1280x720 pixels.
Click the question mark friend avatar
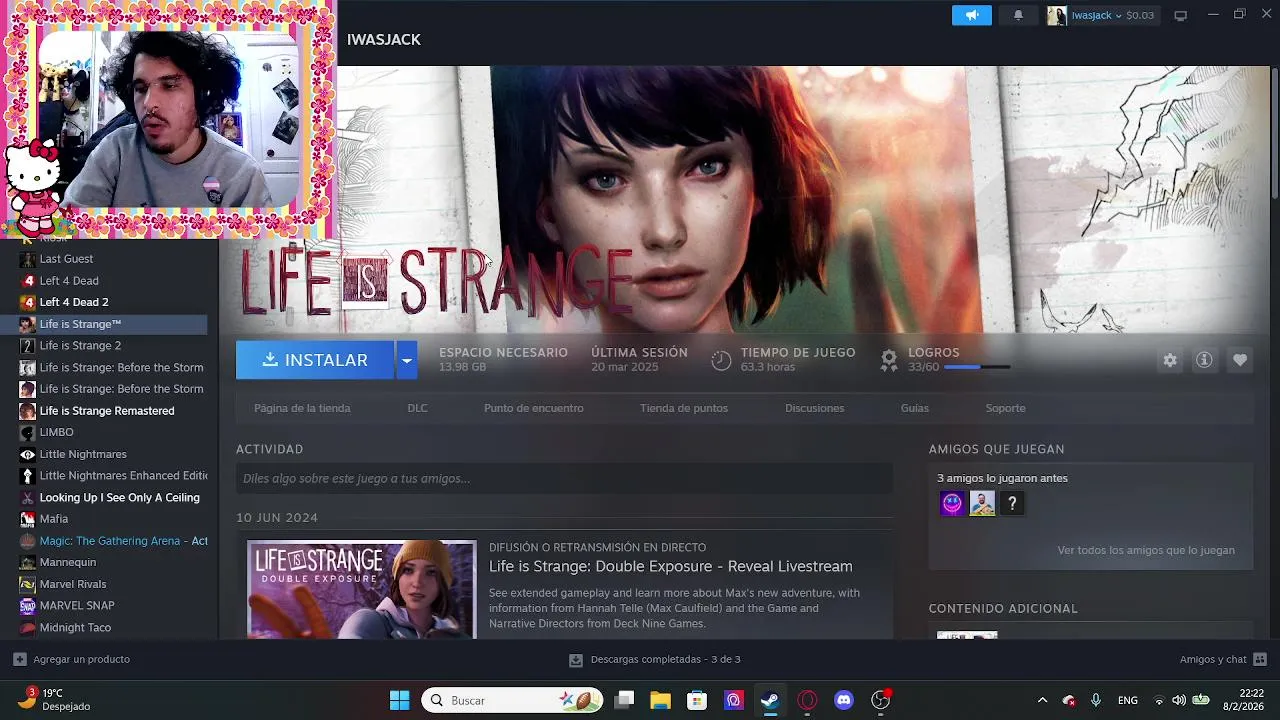(x=1012, y=504)
